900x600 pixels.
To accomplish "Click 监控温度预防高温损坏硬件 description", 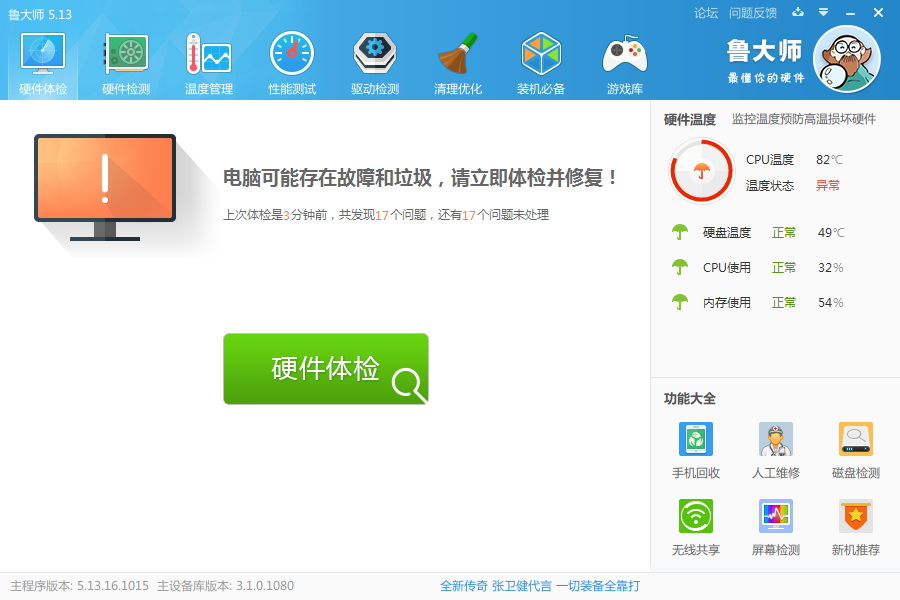I will pyautogui.click(x=804, y=119).
